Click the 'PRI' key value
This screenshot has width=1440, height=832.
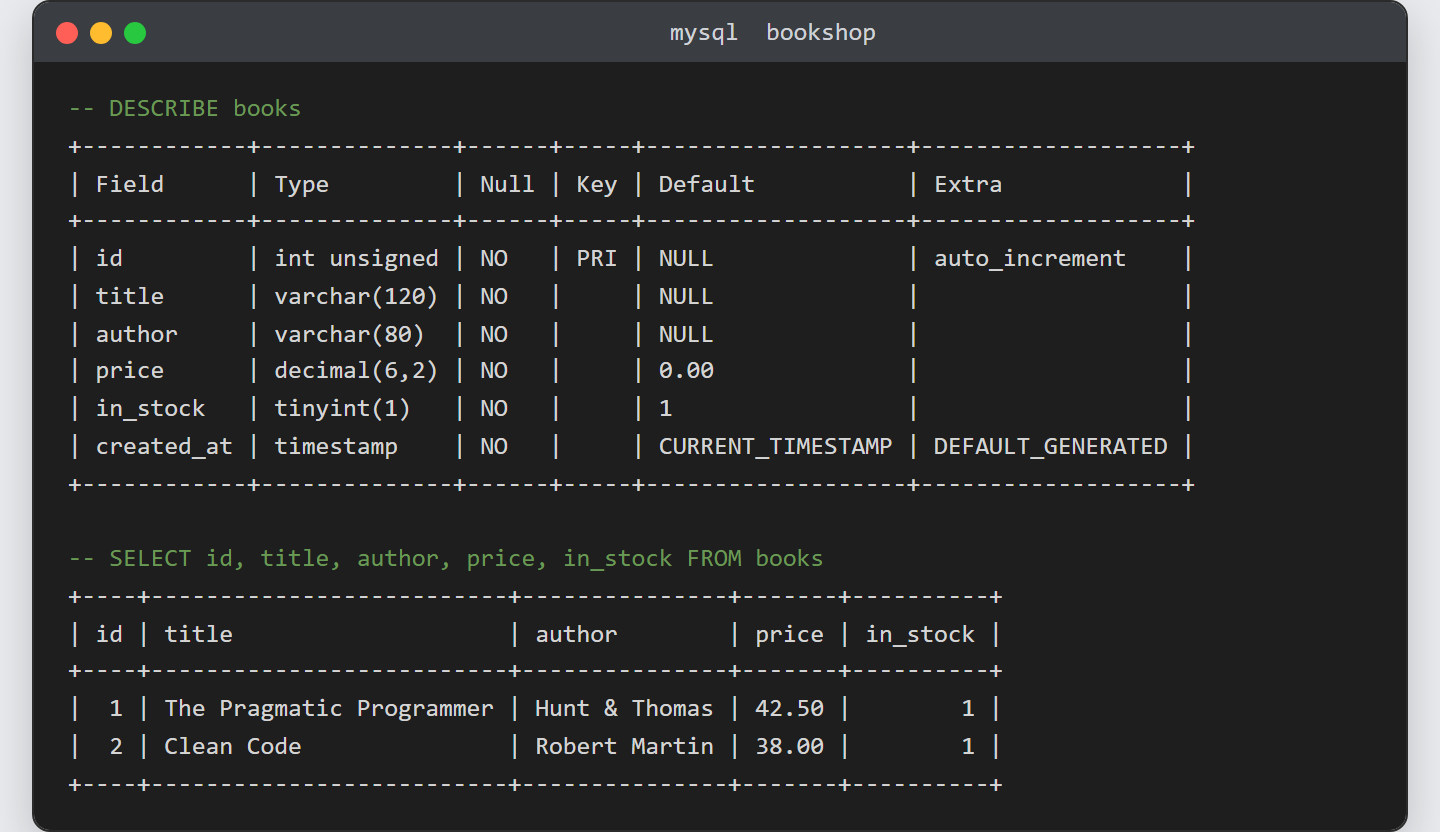click(597, 258)
